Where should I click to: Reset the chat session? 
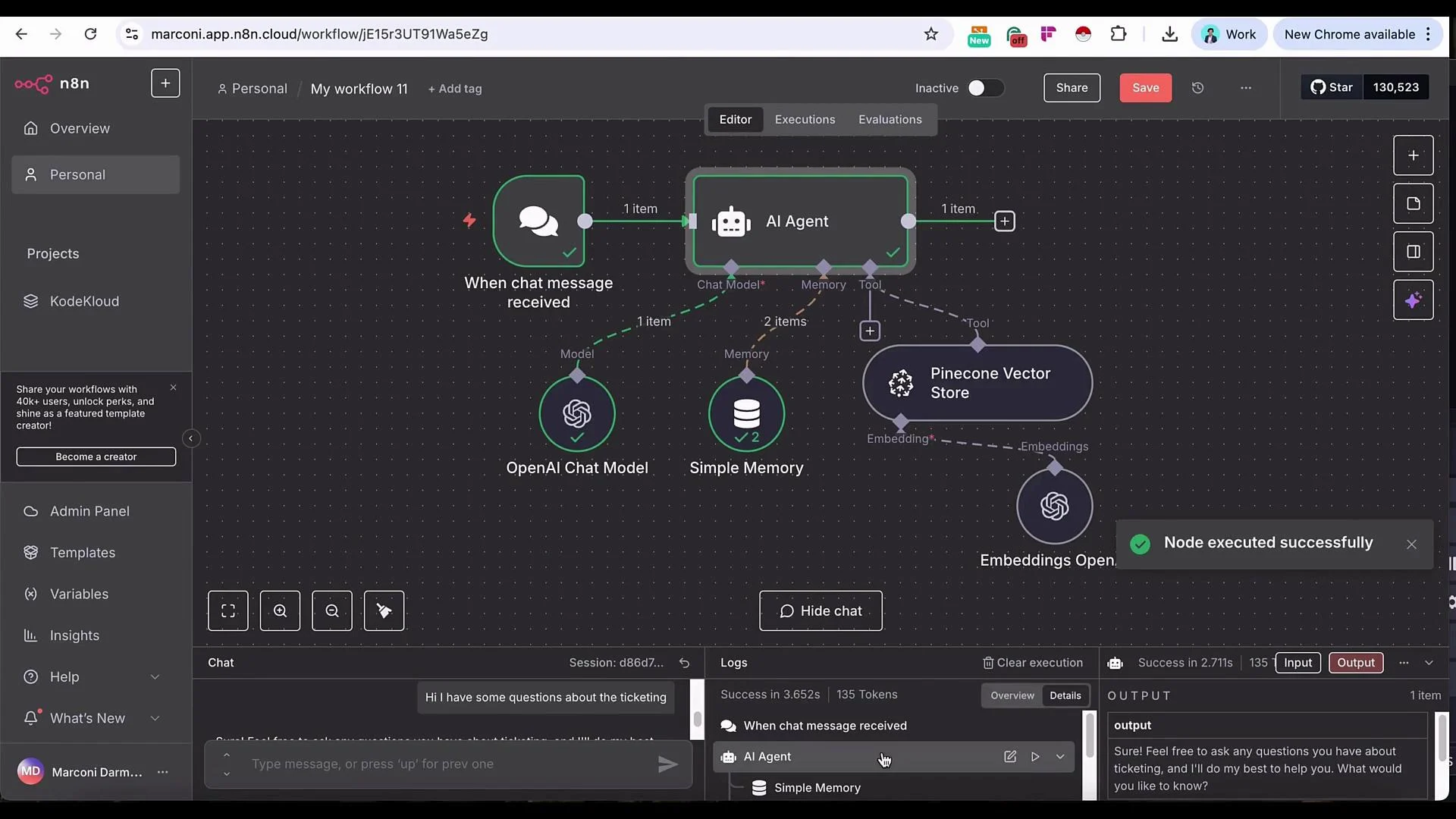point(684,663)
